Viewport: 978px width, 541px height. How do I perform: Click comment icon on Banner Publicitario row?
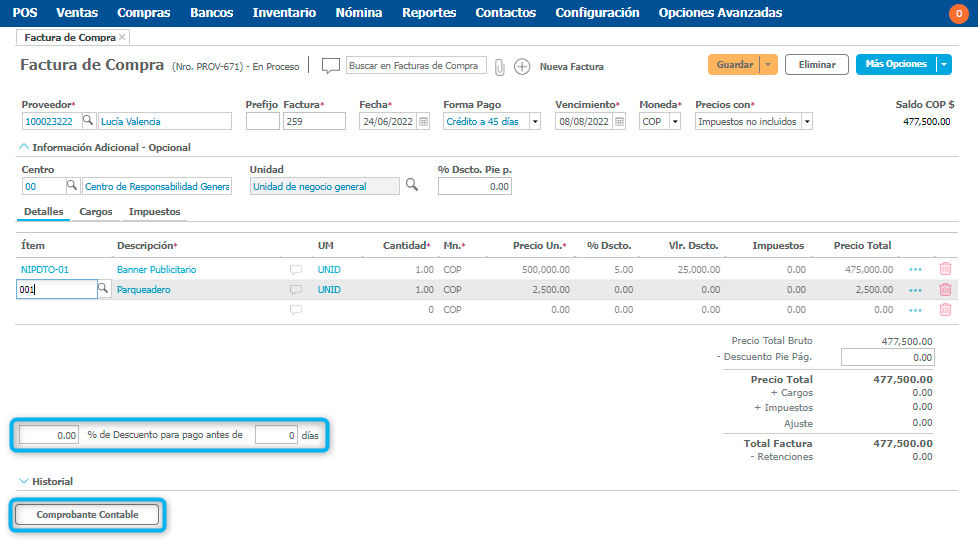(295, 270)
